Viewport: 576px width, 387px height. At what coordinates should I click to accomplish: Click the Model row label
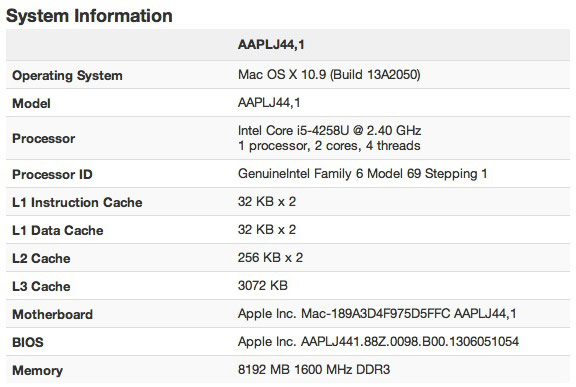pyautogui.click(x=31, y=104)
